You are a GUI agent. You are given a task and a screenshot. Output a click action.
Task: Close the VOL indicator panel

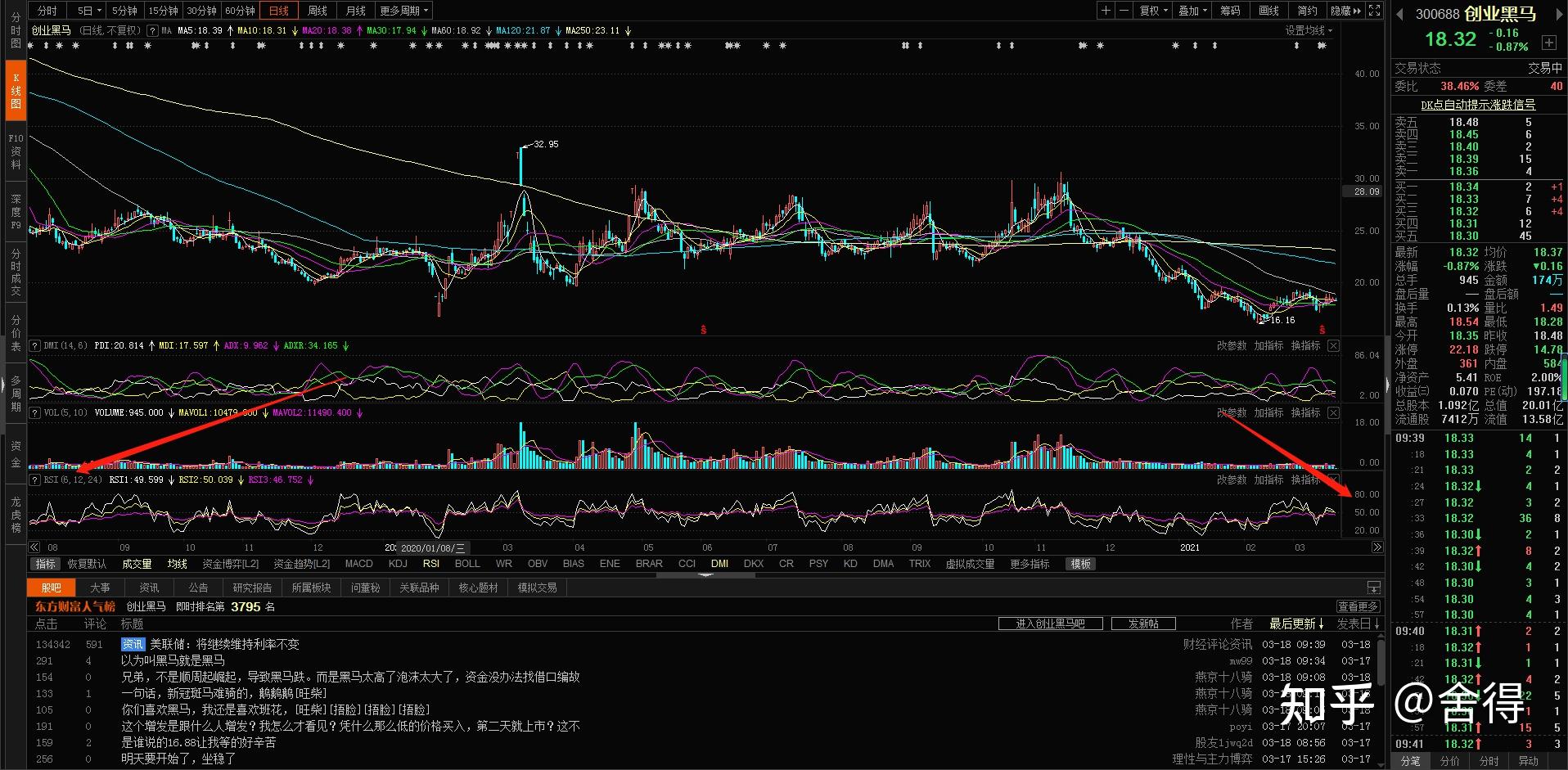click(1333, 412)
